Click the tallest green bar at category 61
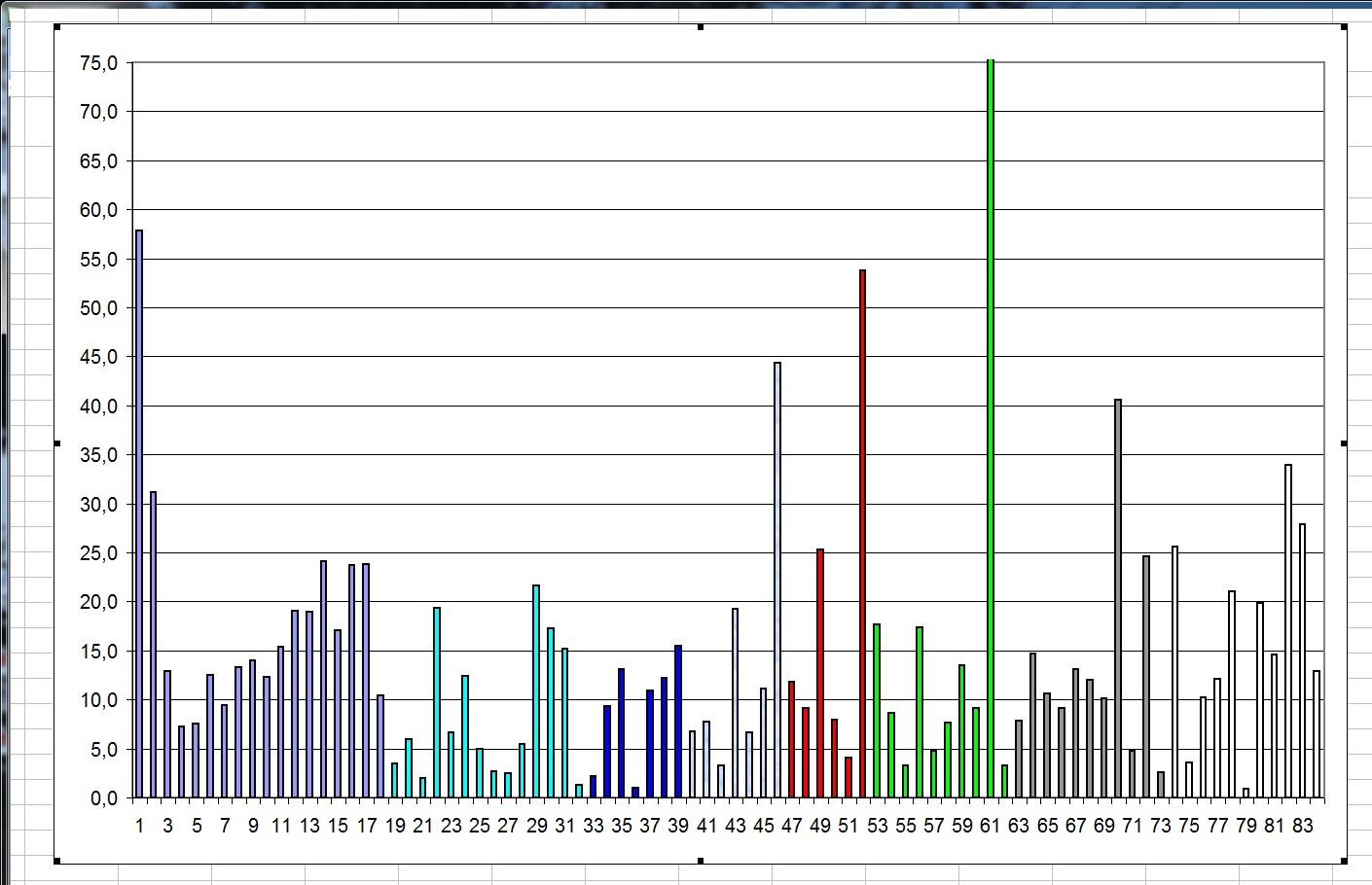 (x=991, y=428)
